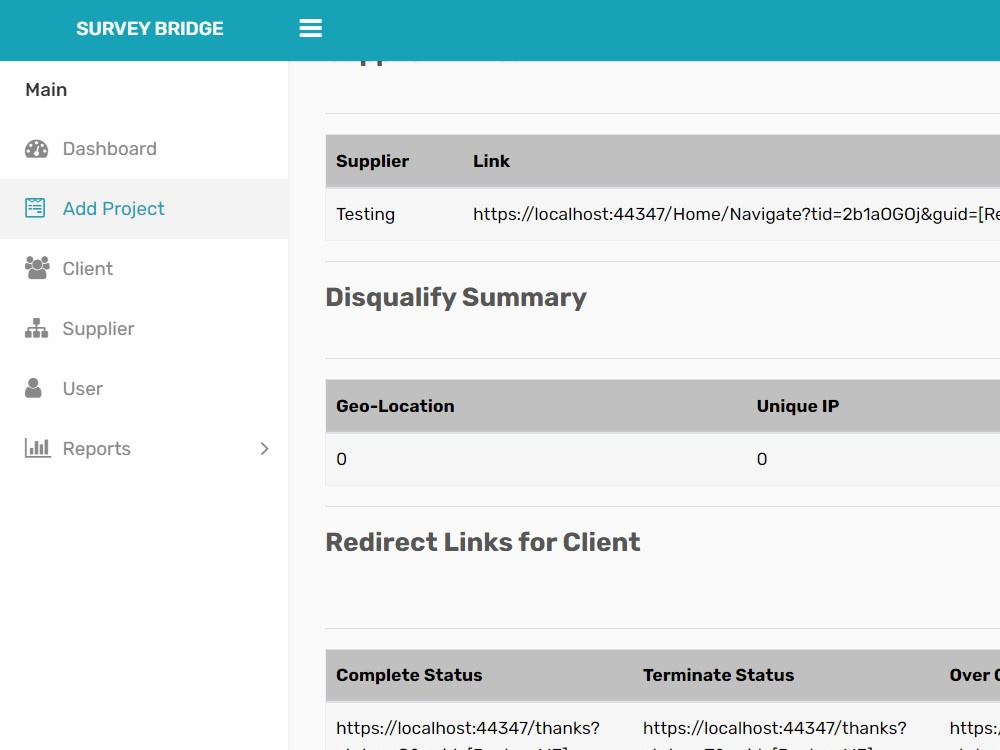This screenshot has height=750, width=1000.
Task: Click the Unique IP value 0
Action: (761, 459)
